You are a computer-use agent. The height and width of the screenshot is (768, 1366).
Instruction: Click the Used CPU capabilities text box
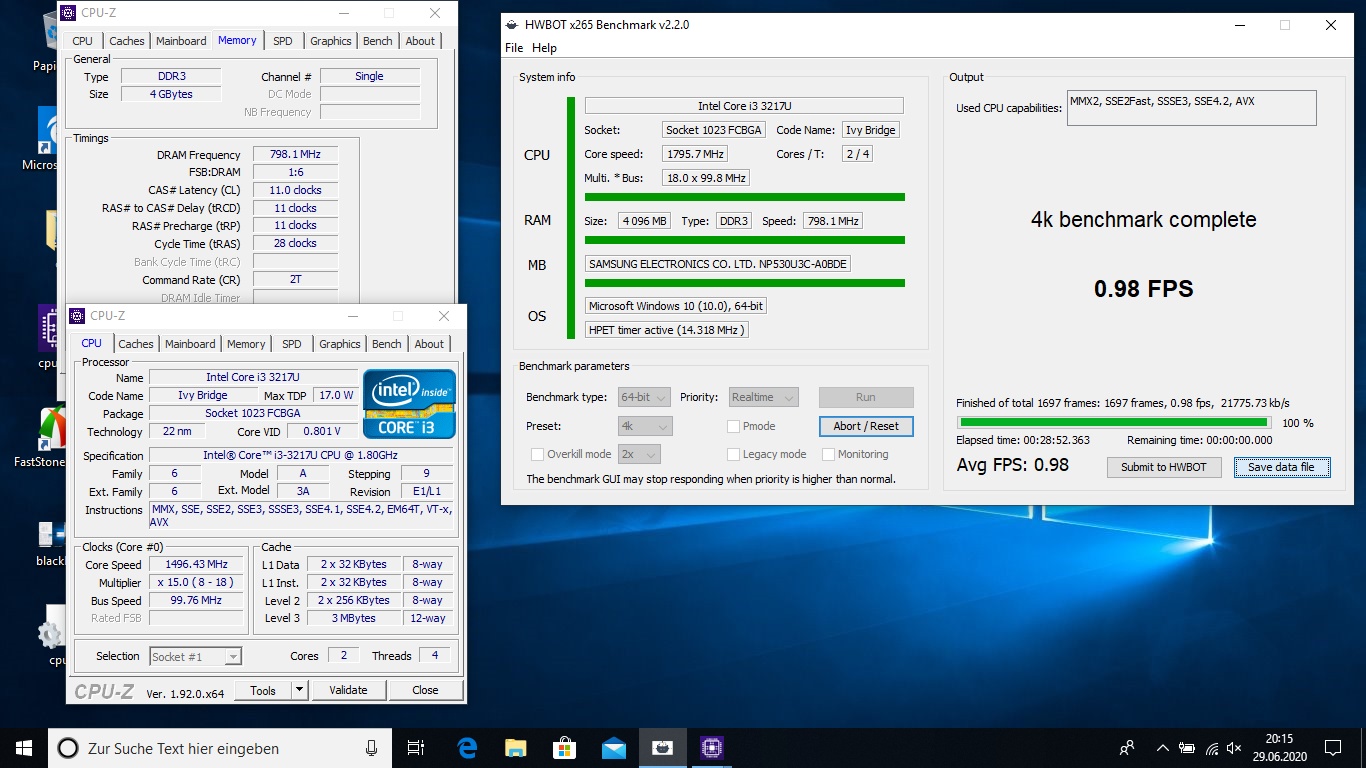click(1192, 108)
